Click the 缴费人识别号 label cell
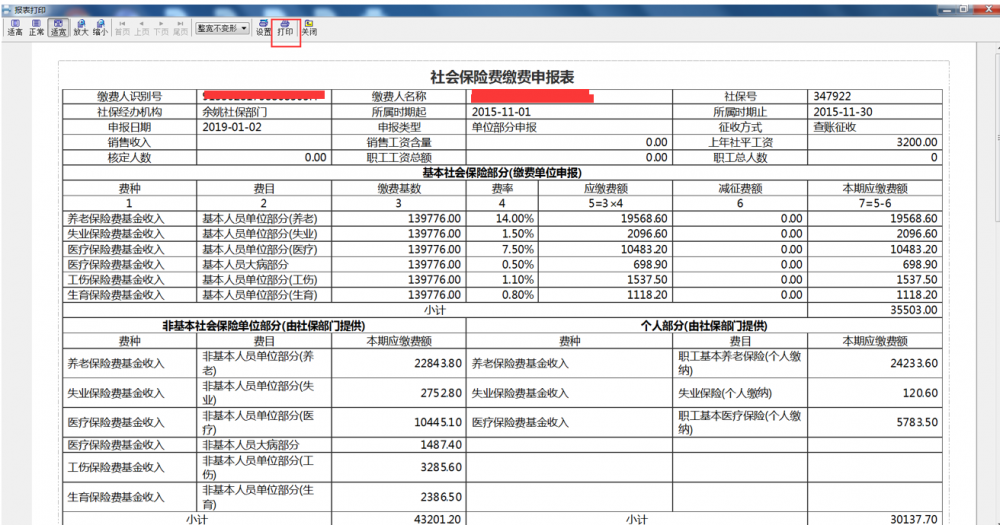1000x525 pixels. pyautogui.click(x=129, y=96)
